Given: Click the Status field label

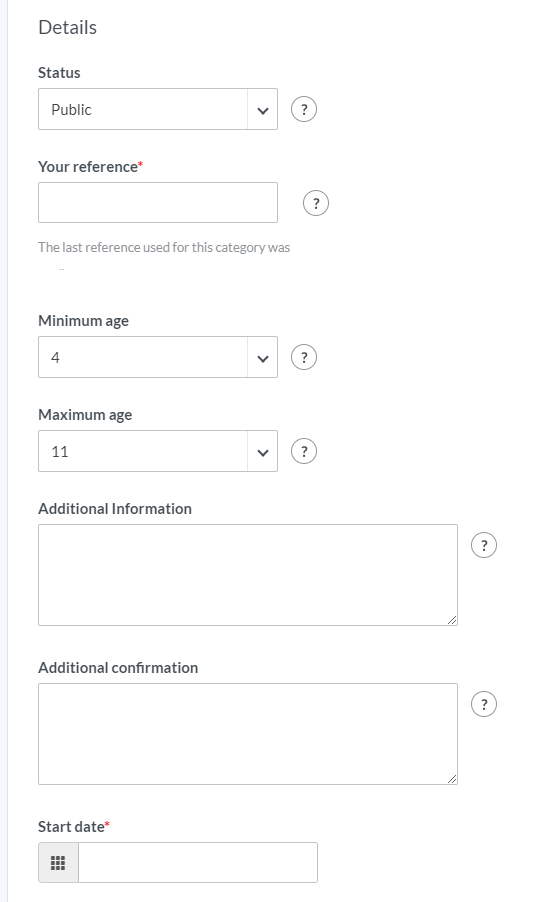Looking at the screenshot, I should 59,72.
